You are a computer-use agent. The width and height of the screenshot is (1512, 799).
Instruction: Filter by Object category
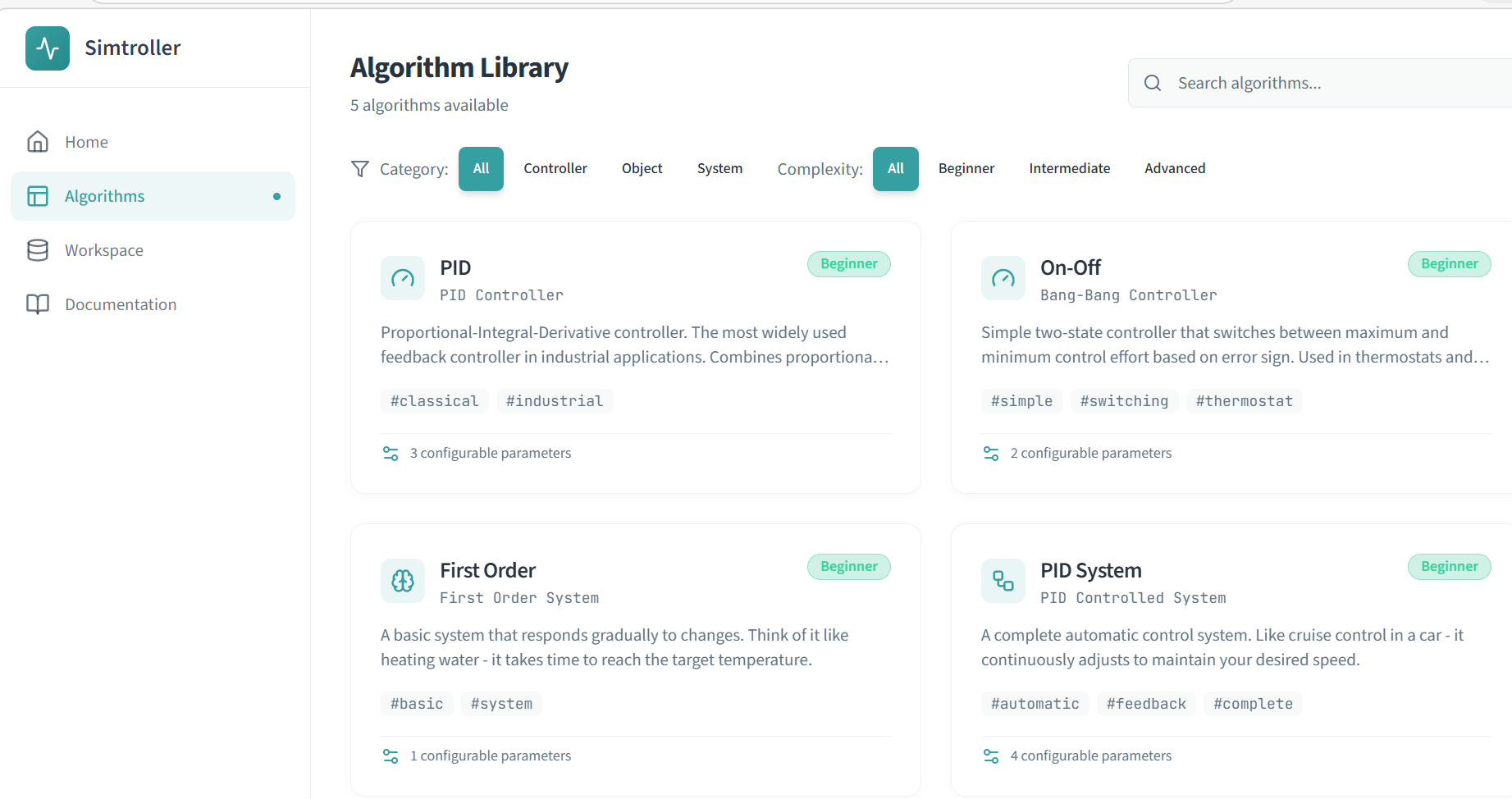[x=642, y=168]
